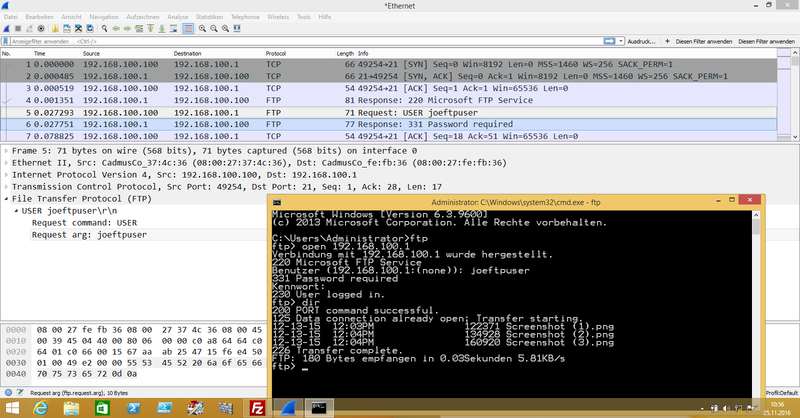Open the Statistiken menu
This screenshot has height=418, width=800.
coord(209,18)
